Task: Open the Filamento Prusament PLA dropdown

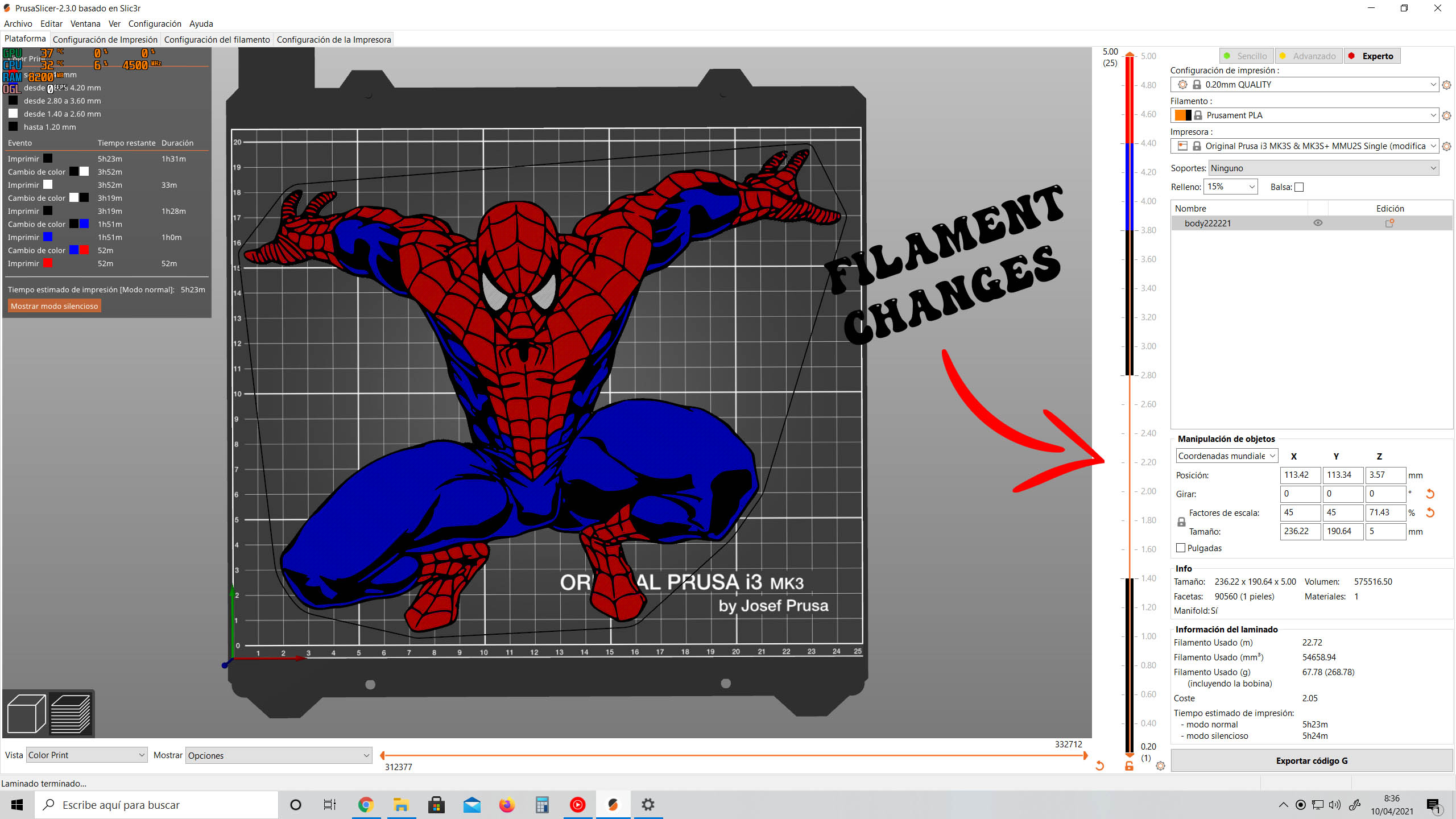Action: point(1305,115)
